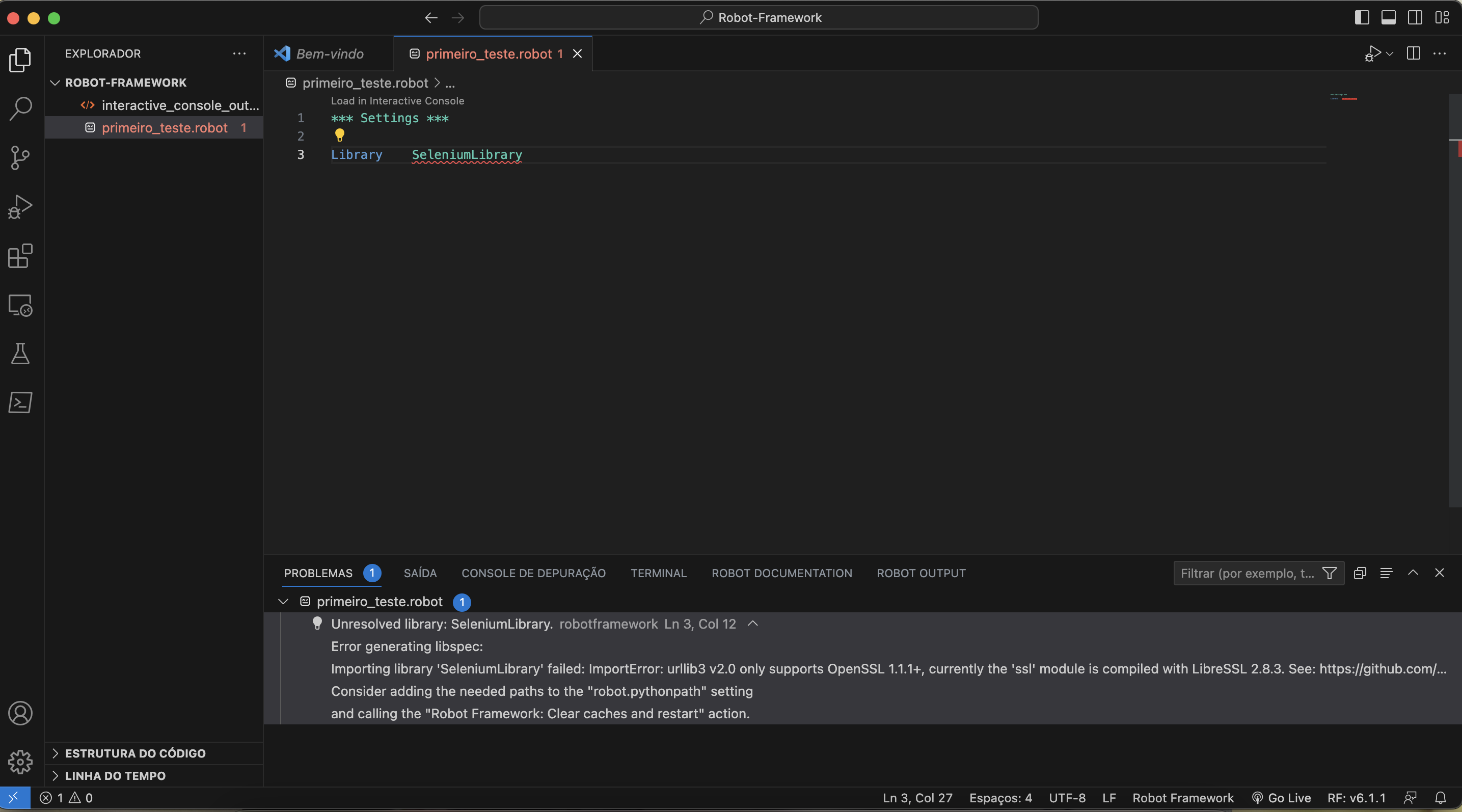Viewport: 1462px width, 812px height.
Task: Maximize the bottom panel size
Action: [1413, 573]
